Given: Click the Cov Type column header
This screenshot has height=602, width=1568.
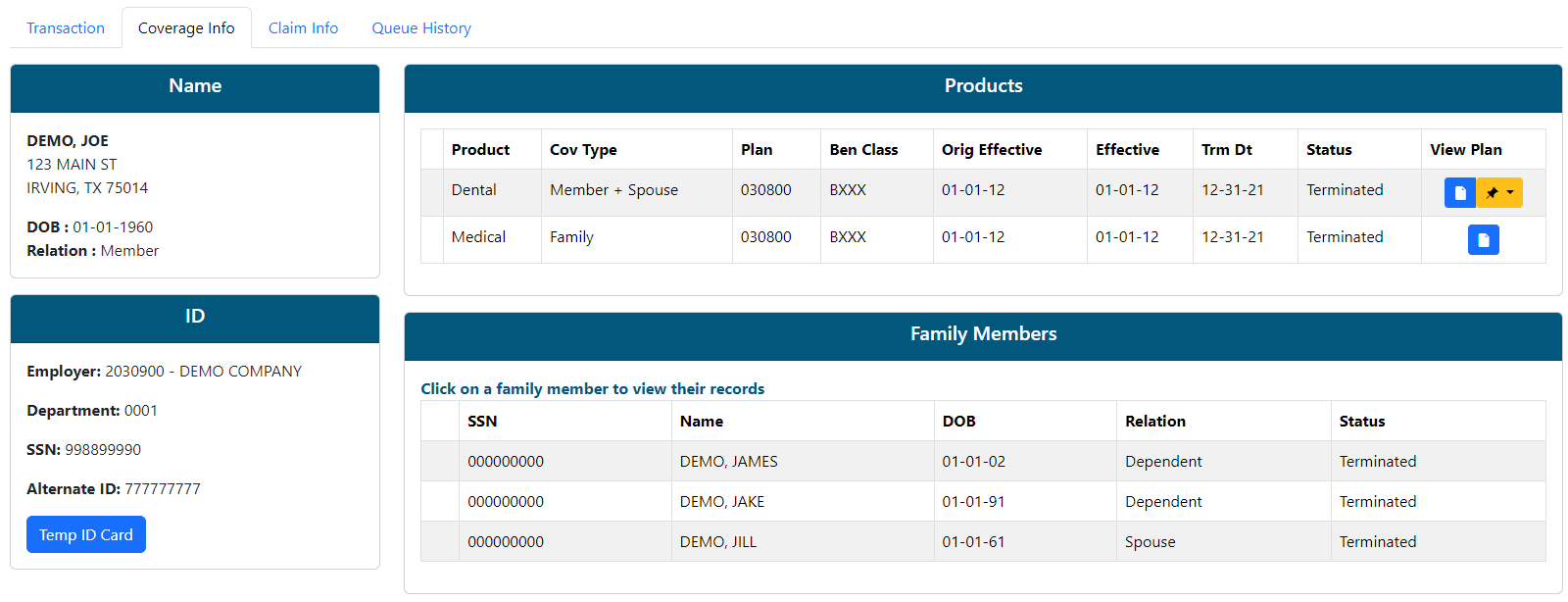Looking at the screenshot, I should click(583, 150).
